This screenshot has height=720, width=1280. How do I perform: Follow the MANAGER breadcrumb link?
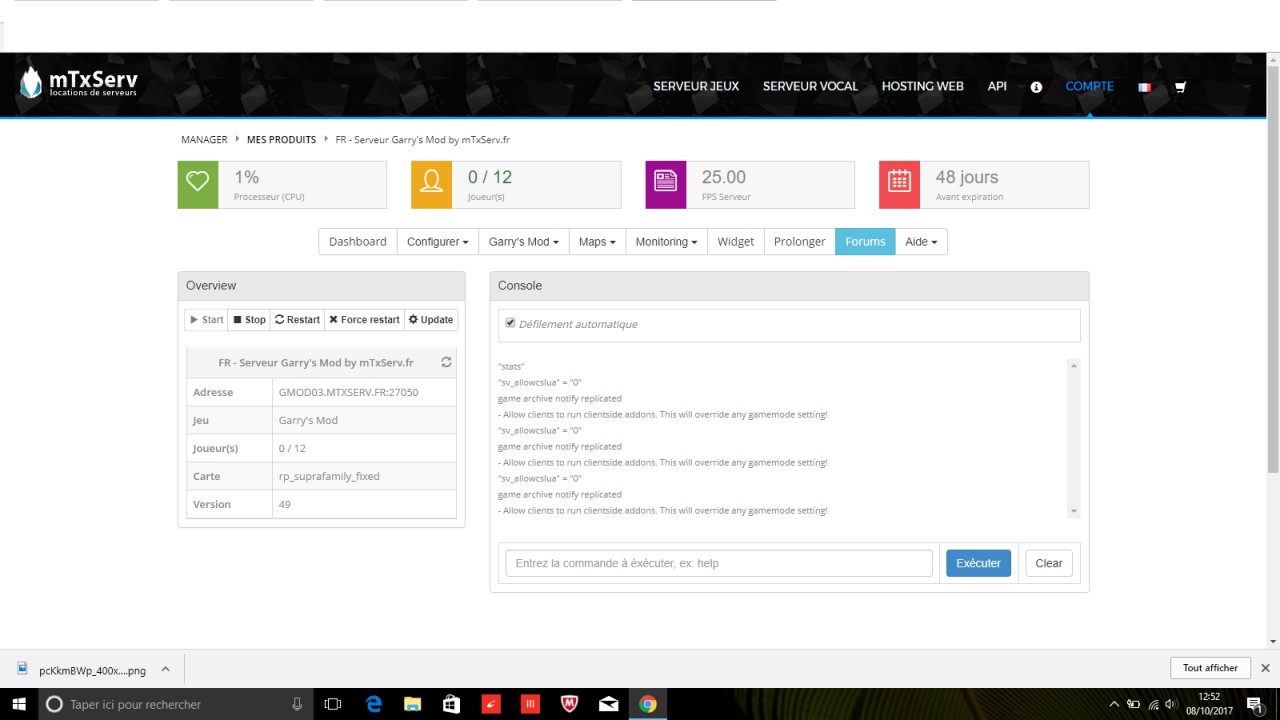[x=204, y=140]
